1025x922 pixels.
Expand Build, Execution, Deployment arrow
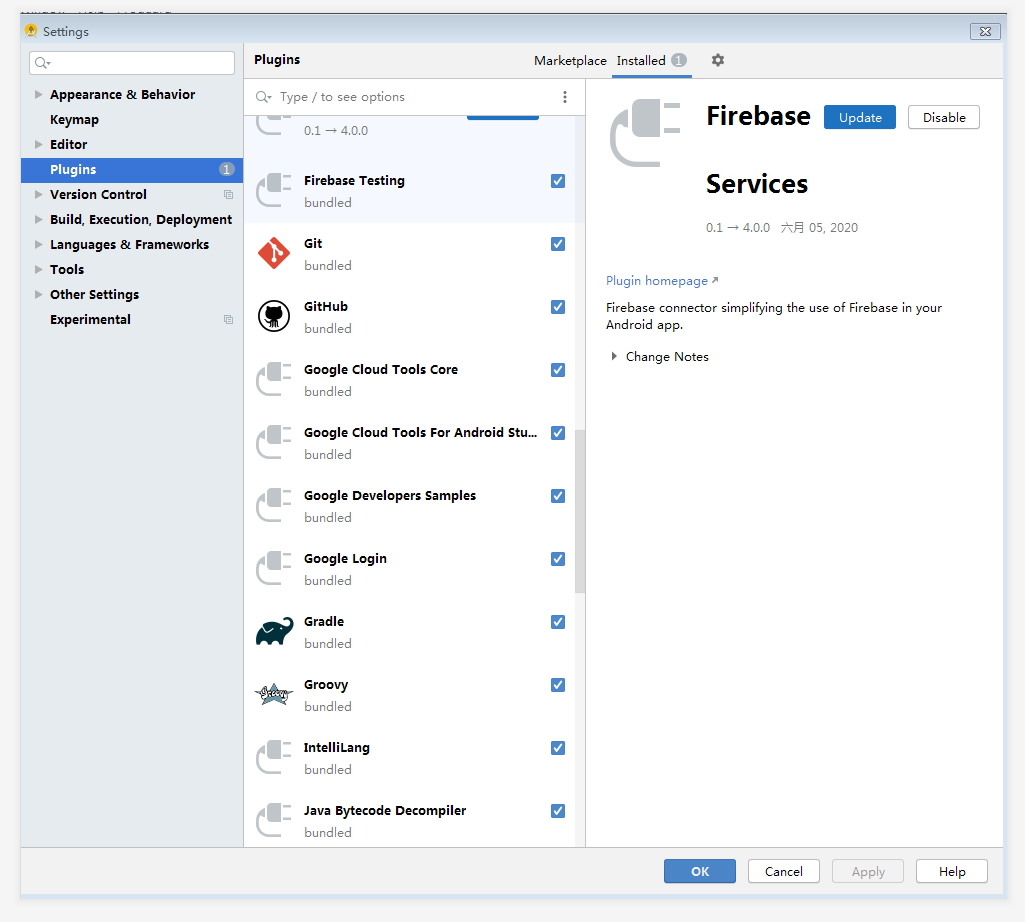(39, 220)
